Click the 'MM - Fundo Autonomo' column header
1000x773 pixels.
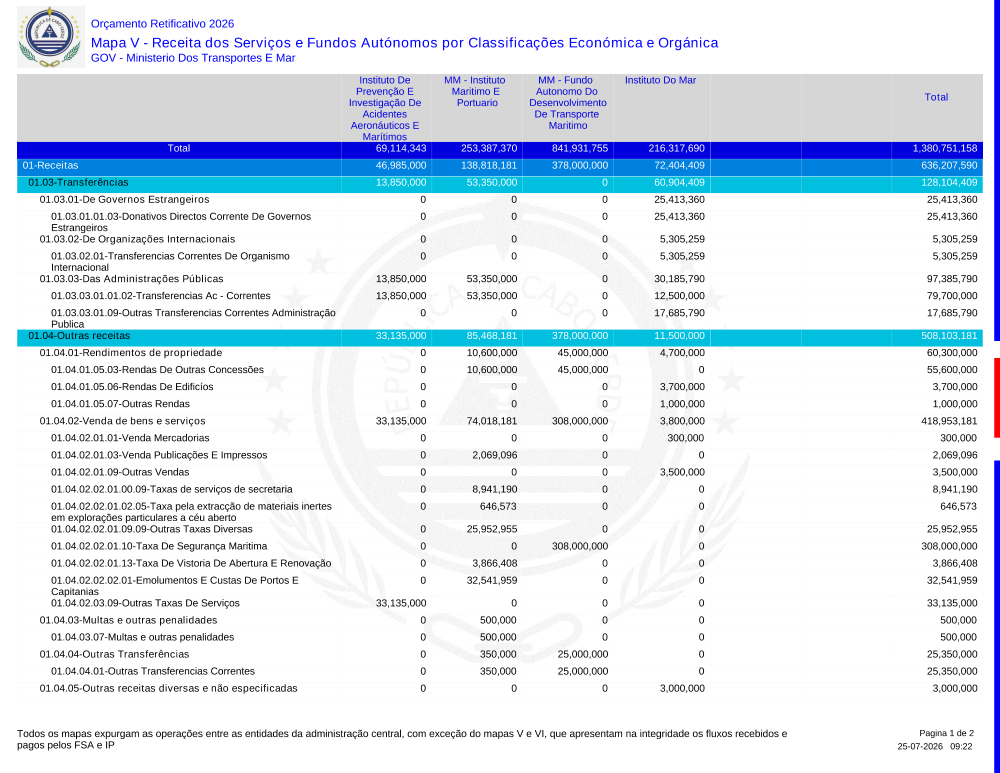coord(567,103)
